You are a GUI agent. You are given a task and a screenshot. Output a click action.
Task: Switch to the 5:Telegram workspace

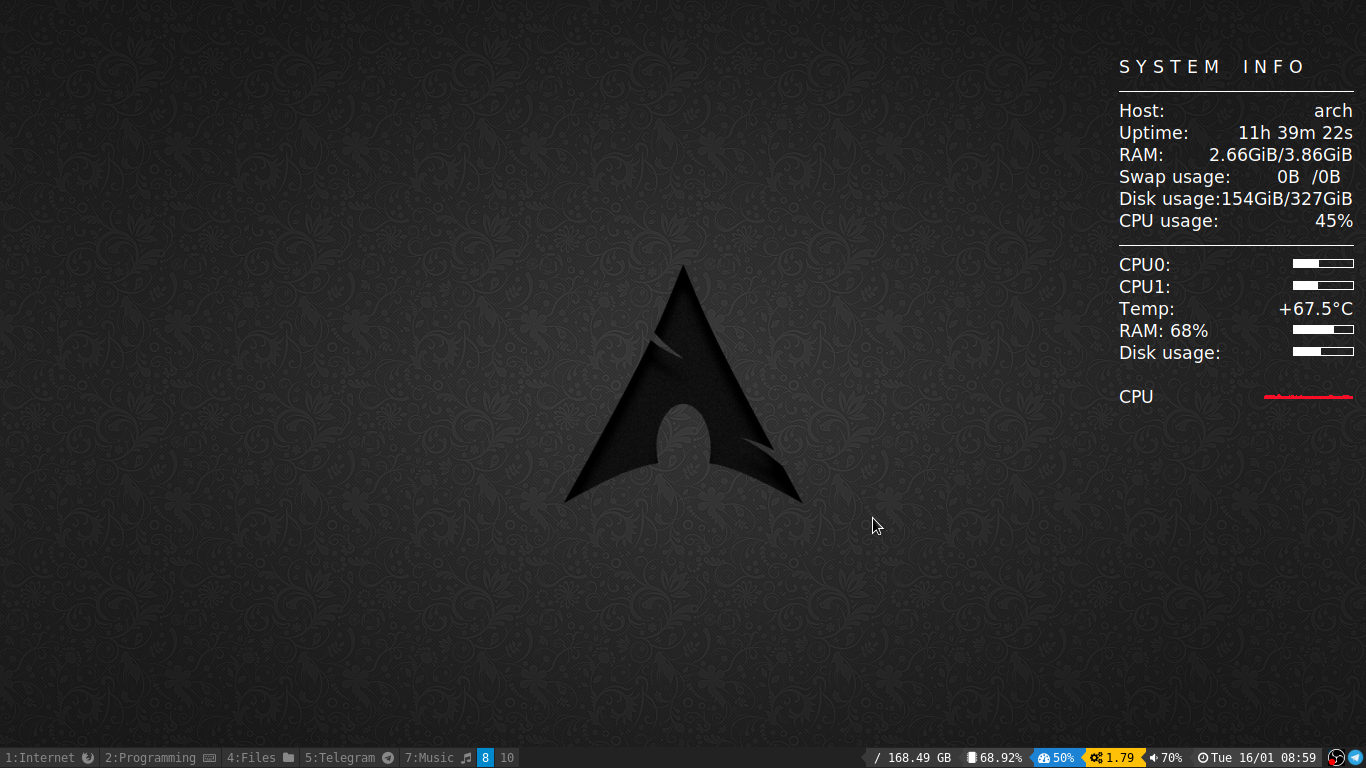(340, 757)
